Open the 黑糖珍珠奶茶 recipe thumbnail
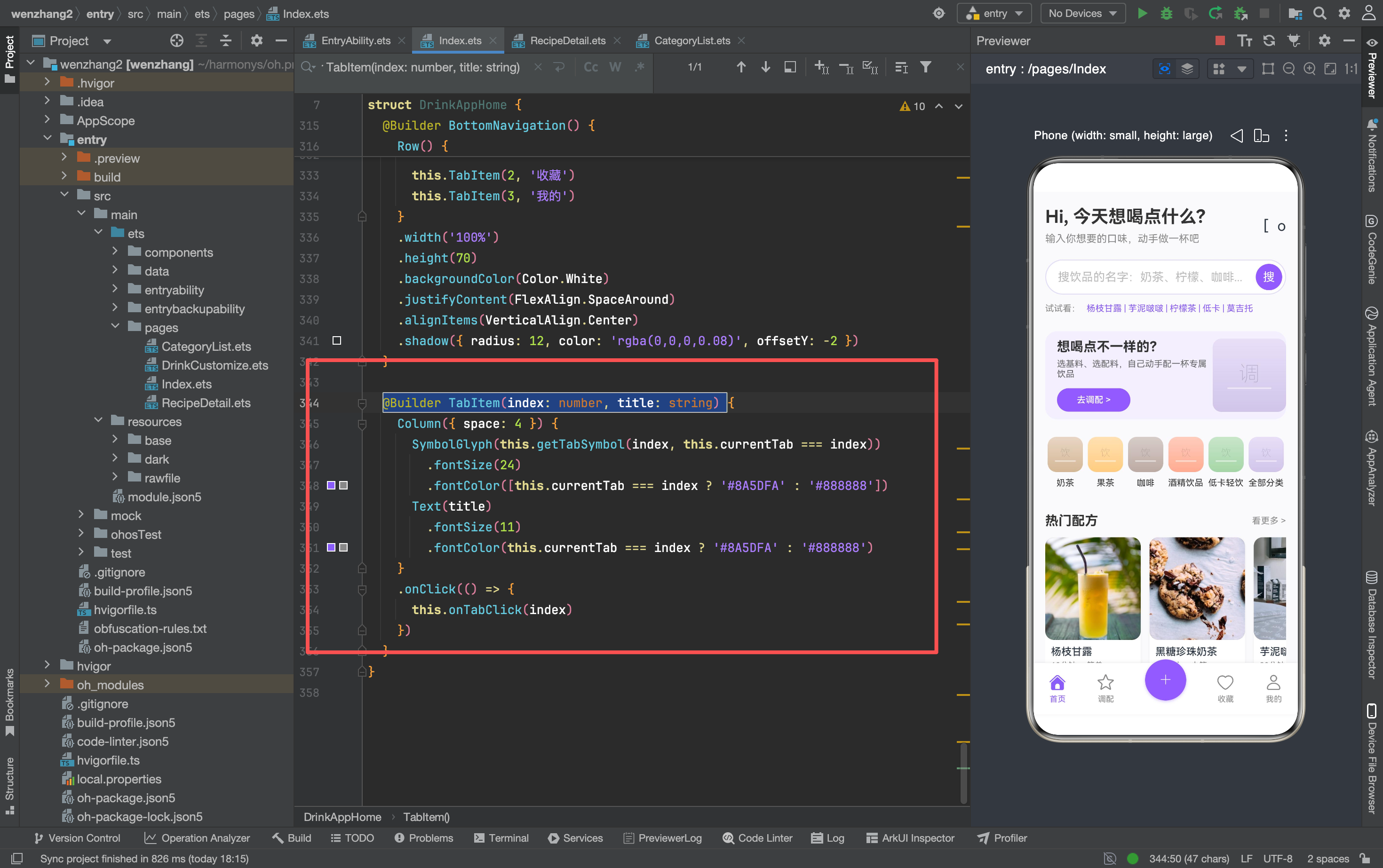The width and height of the screenshot is (1383, 868). coord(1197,588)
